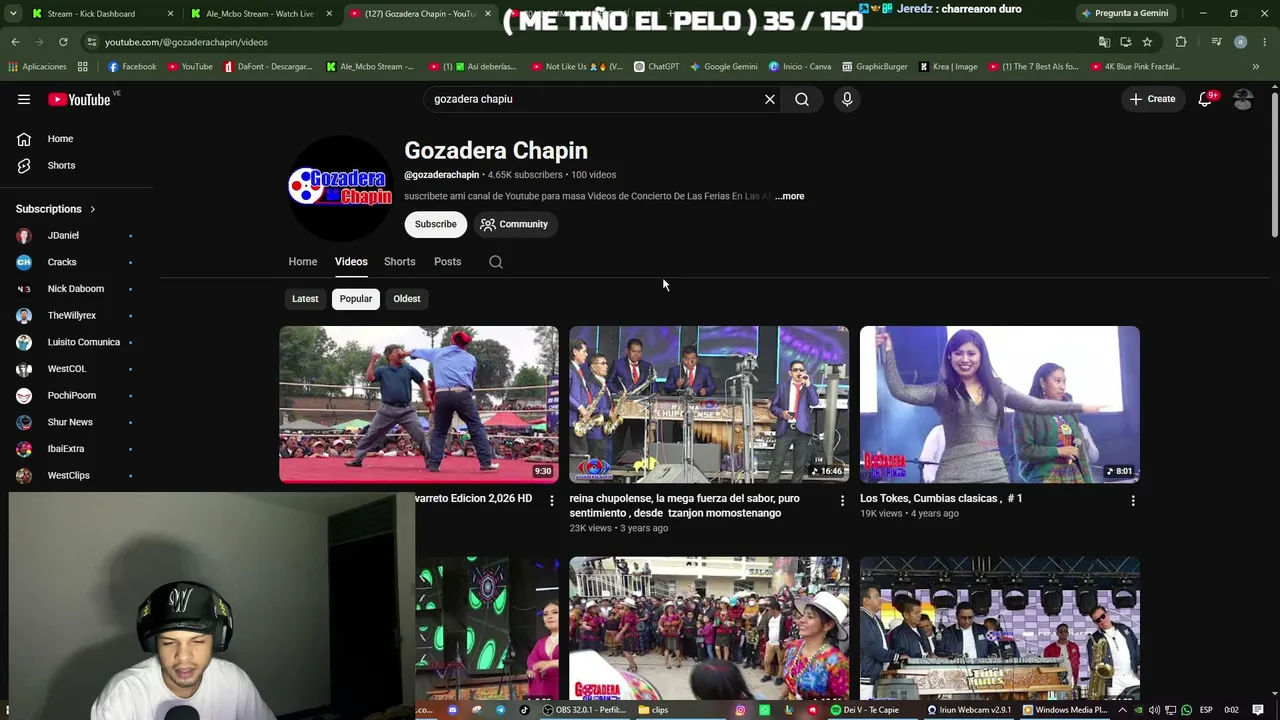The width and height of the screenshot is (1280, 720).
Task: Open the channel Posts tab
Action: click(448, 262)
